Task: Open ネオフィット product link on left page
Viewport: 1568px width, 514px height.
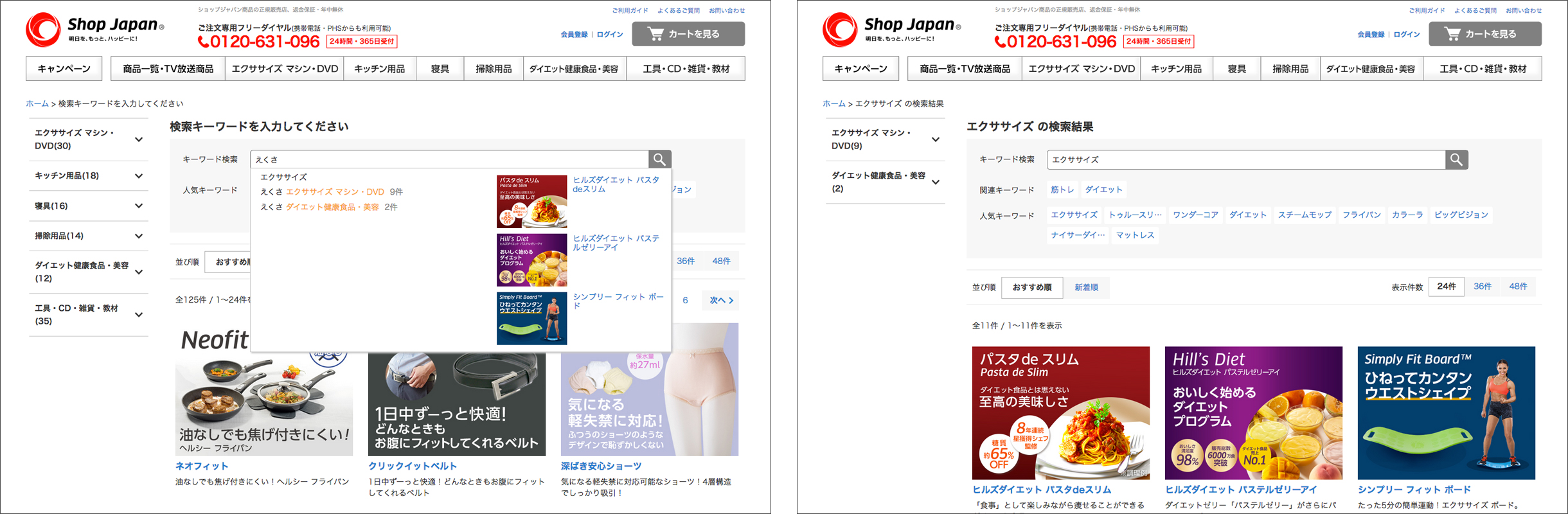Action: (202, 466)
